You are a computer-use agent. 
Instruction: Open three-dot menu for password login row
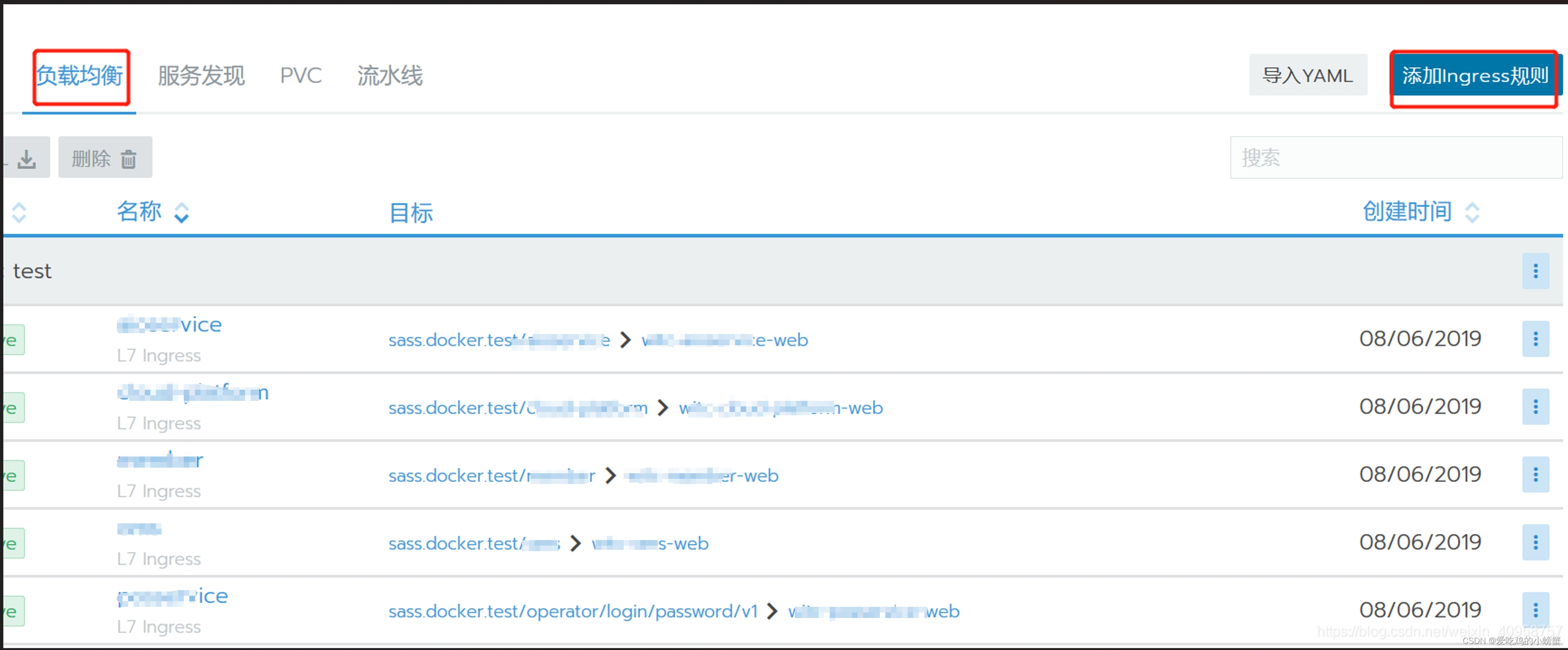pos(1535,610)
